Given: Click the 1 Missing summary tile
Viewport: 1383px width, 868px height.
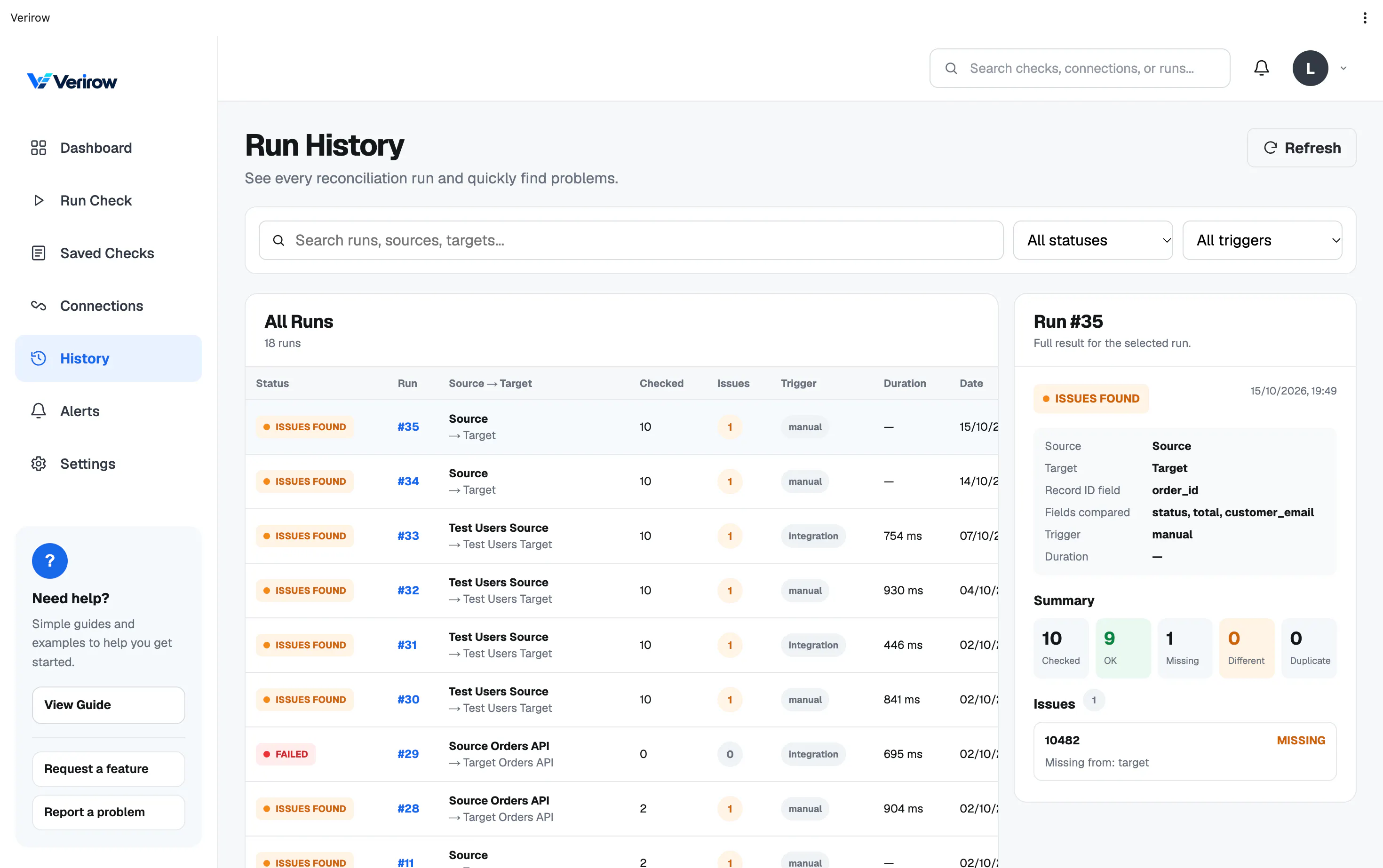Looking at the screenshot, I should 1185,648.
